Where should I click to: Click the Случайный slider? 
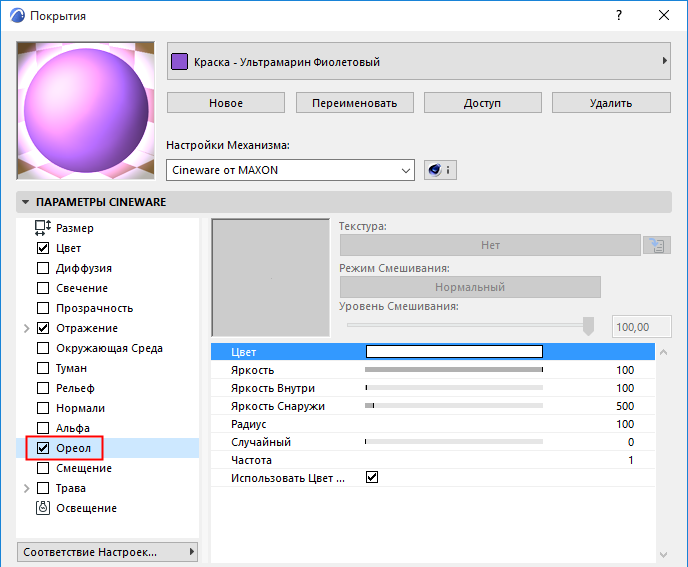coord(454,442)
